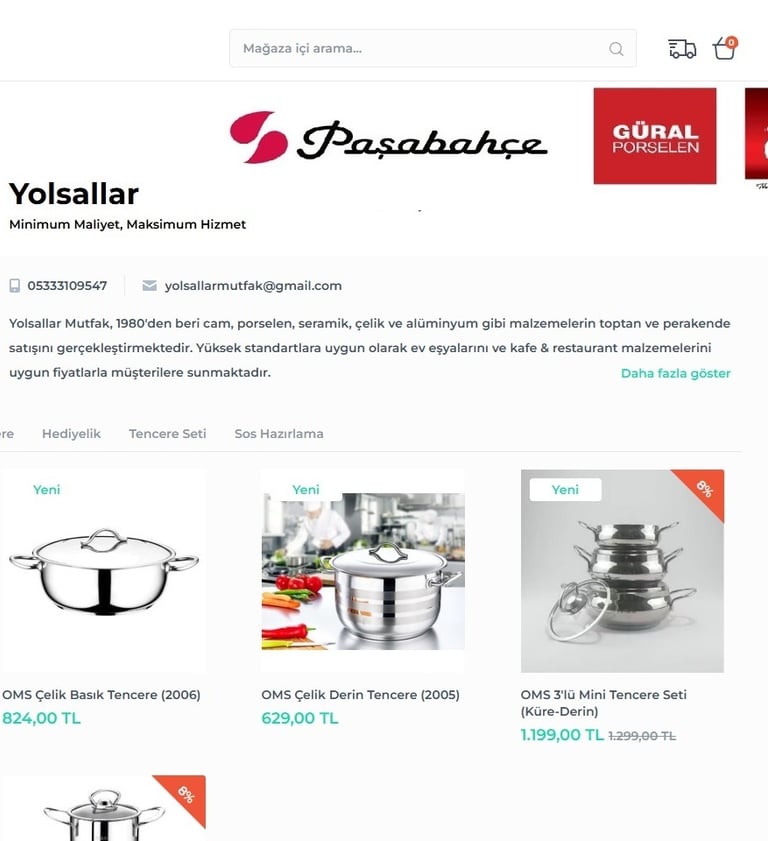Open OMS Çelik Derin Tencere (2005) title
The height and width of the screenshot is (841, 768).
[x=360, y=695]
